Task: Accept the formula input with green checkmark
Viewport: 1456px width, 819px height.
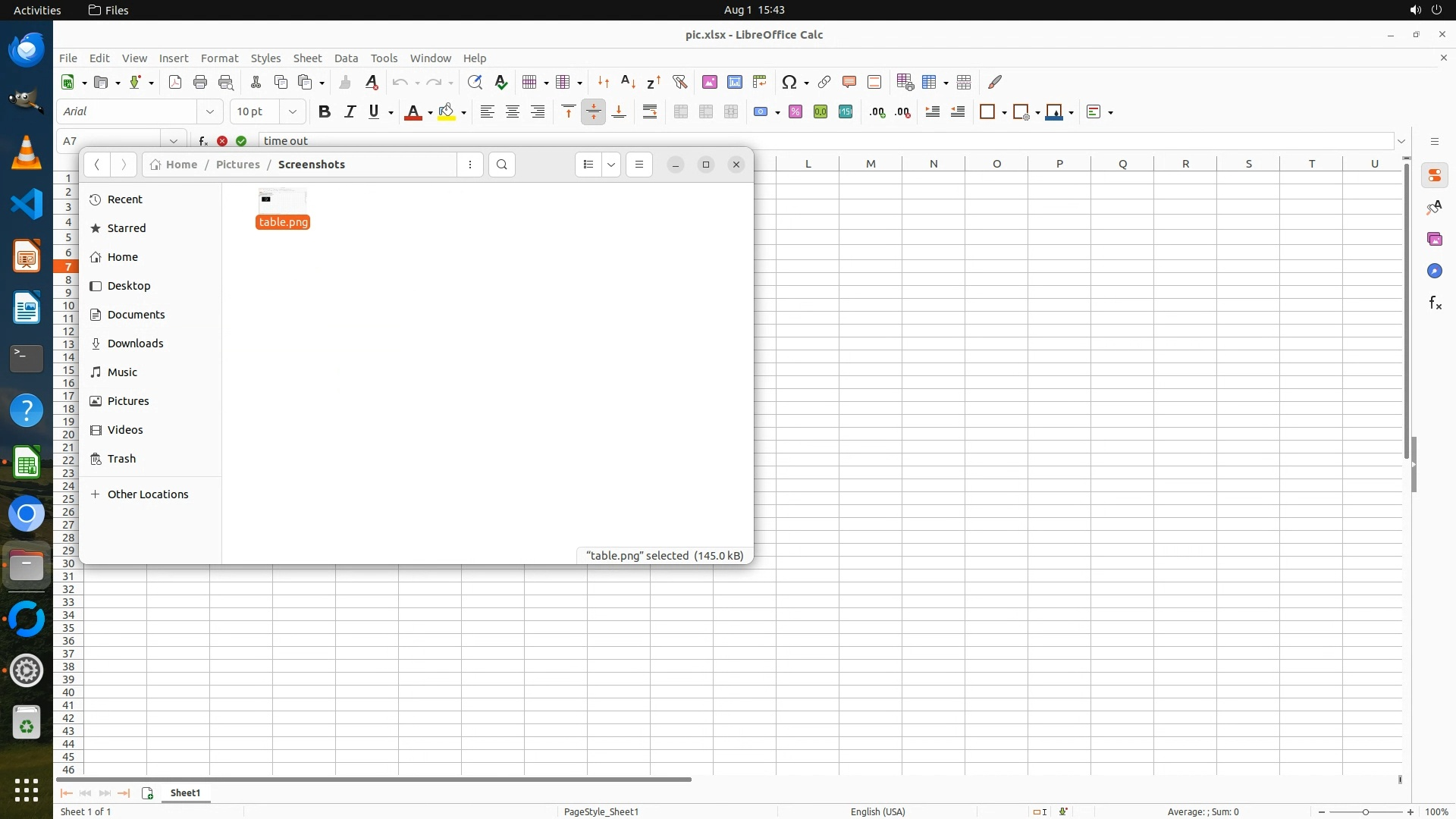Action: tap(241, 141)
